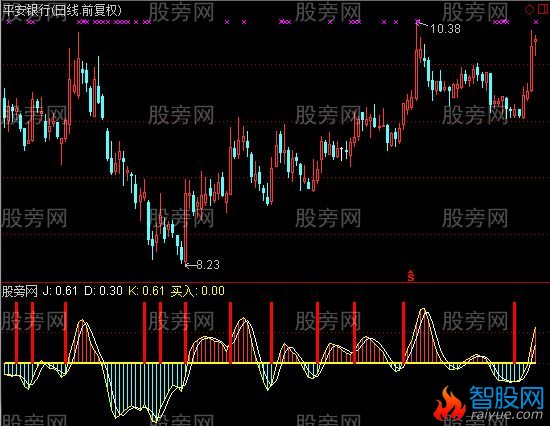
Task: Select the chart title 平安银行(日线.前复权)
Action: [62, 11]
